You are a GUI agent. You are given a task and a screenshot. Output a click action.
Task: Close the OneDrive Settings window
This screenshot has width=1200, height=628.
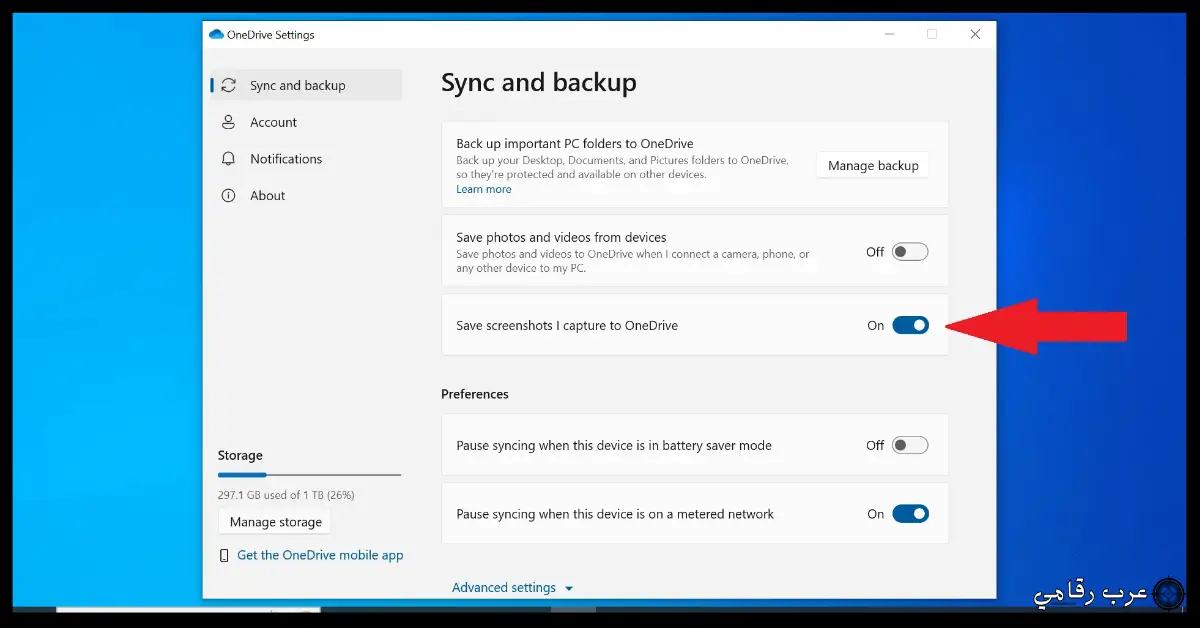[x=975, y=34]
